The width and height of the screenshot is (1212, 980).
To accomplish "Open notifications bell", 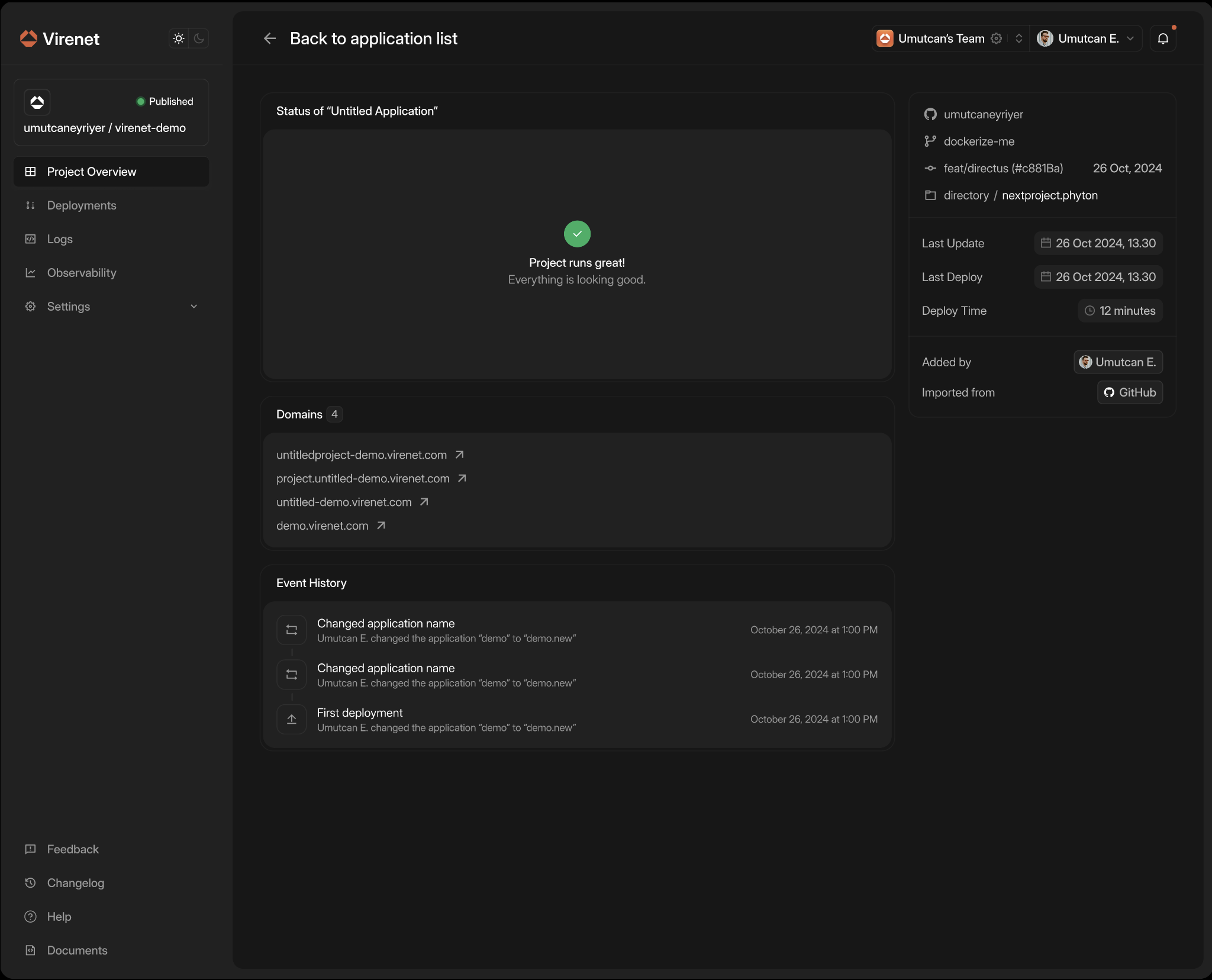I will coord(1163,38).
